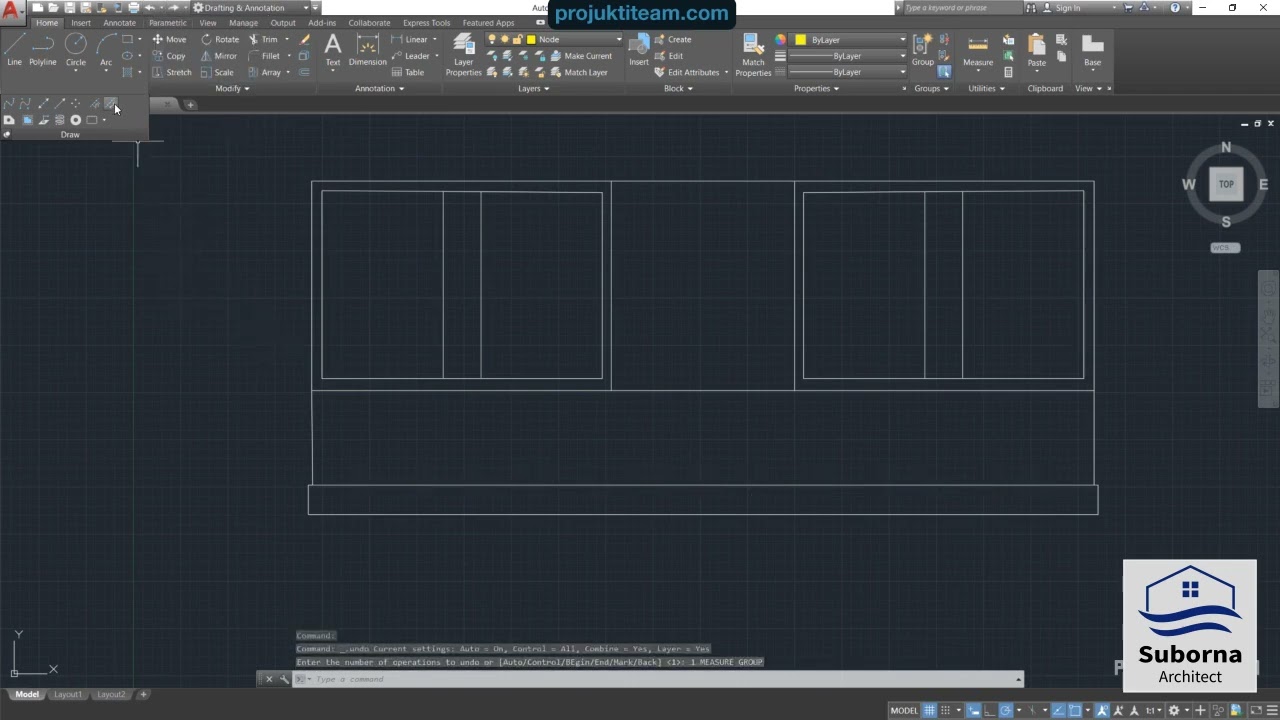The height and width of the screenshot is (720, 1280).
Task: Click the Paste icon
Action: [x=1037, y=50]
